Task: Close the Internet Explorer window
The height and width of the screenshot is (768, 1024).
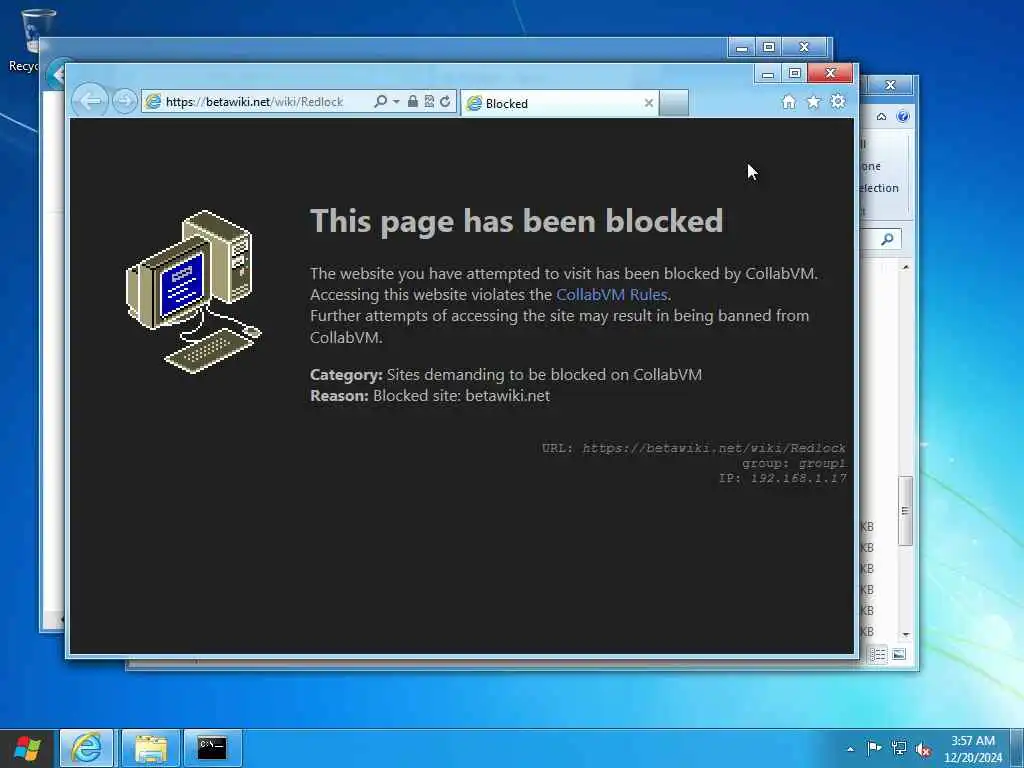Action: pyautogui.click(x=831, y=73)
